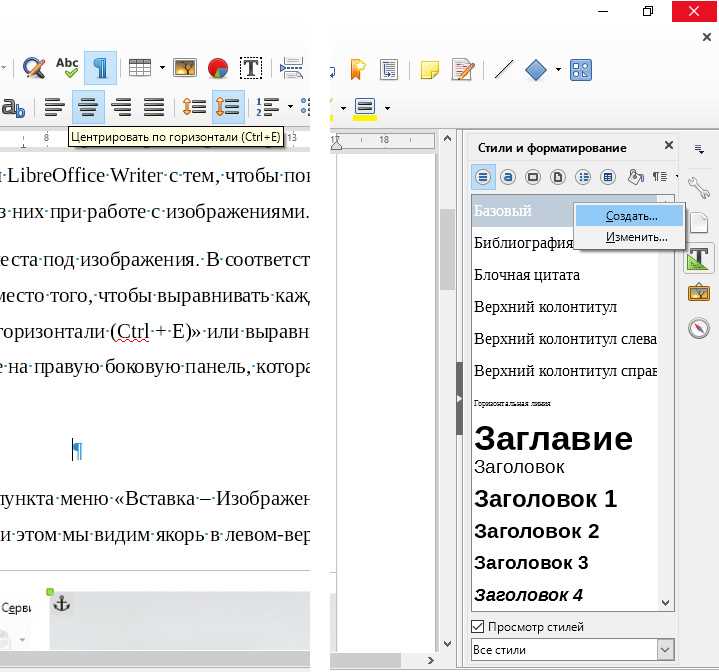The height and width of the screenshot is (672, 719).
Task: Open the sidebar Navigator (compass icon)
Action: point(699,328)
